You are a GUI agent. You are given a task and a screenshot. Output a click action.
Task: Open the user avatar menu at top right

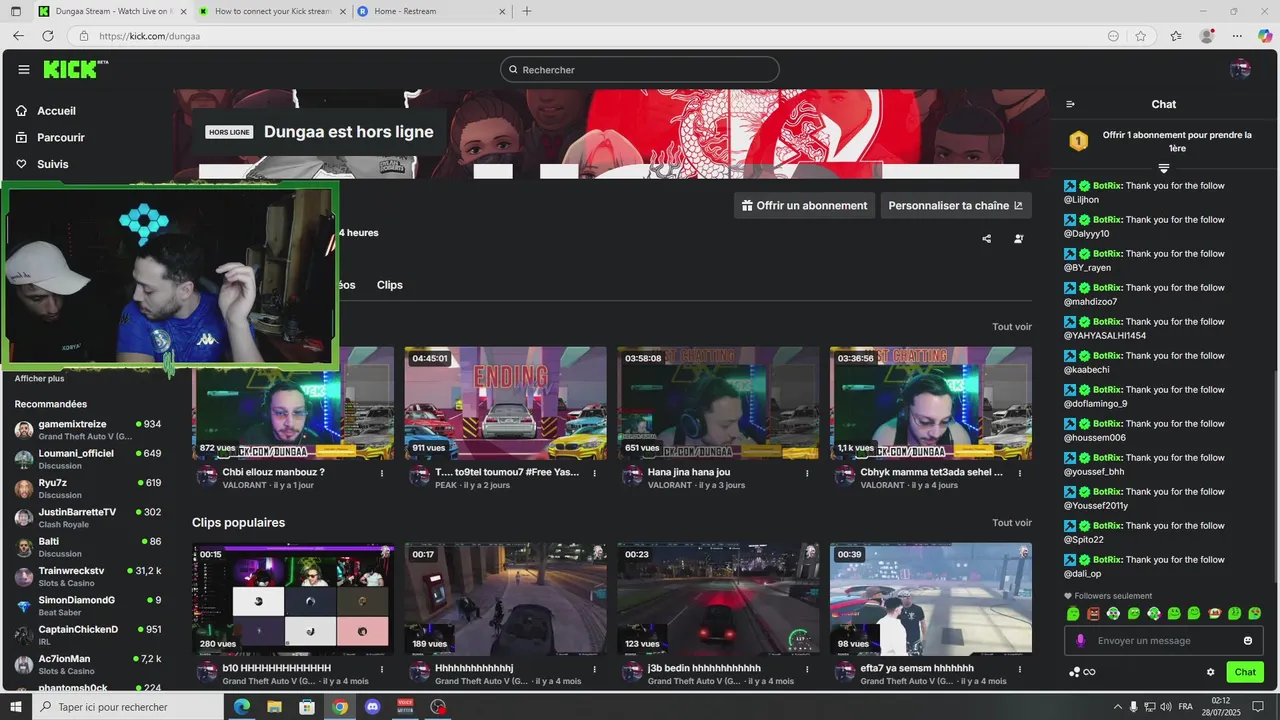1240,69
